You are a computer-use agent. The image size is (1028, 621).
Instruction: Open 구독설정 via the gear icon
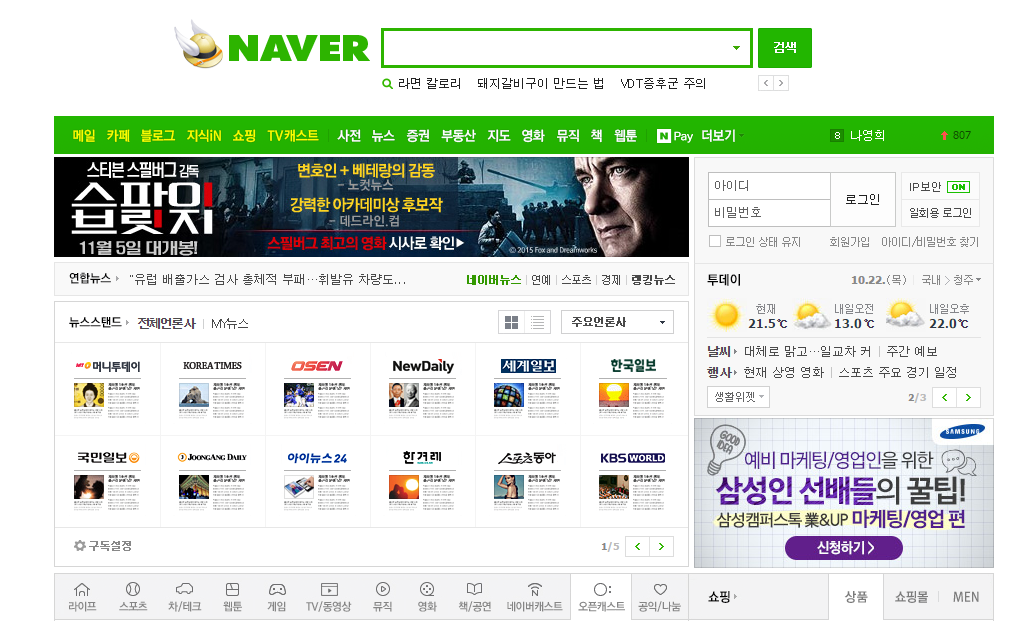pyautogui.click(x=77, y=546)
